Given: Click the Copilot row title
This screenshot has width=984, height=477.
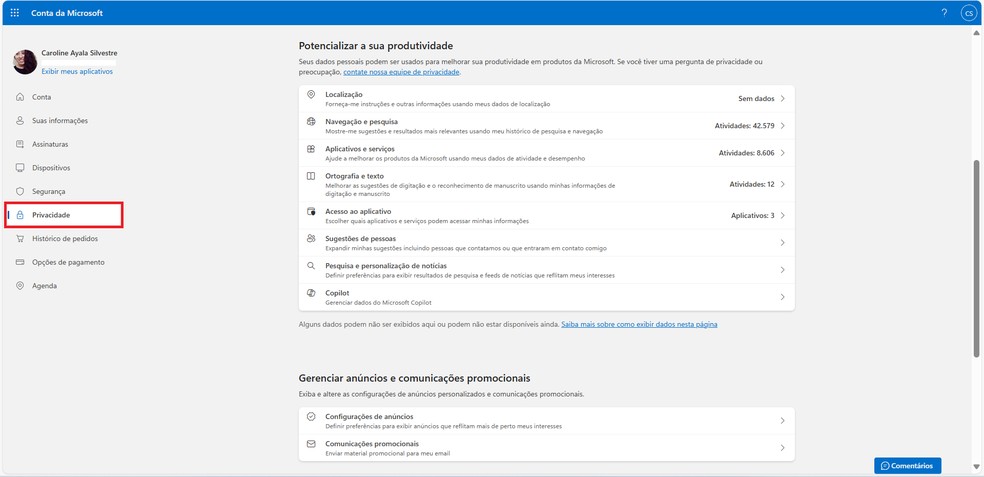Looking at the screenshot, I should point(337,293).
